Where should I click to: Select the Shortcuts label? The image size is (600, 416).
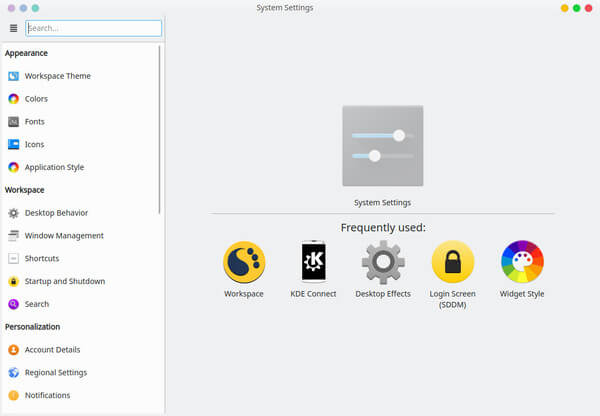(42, 258)
